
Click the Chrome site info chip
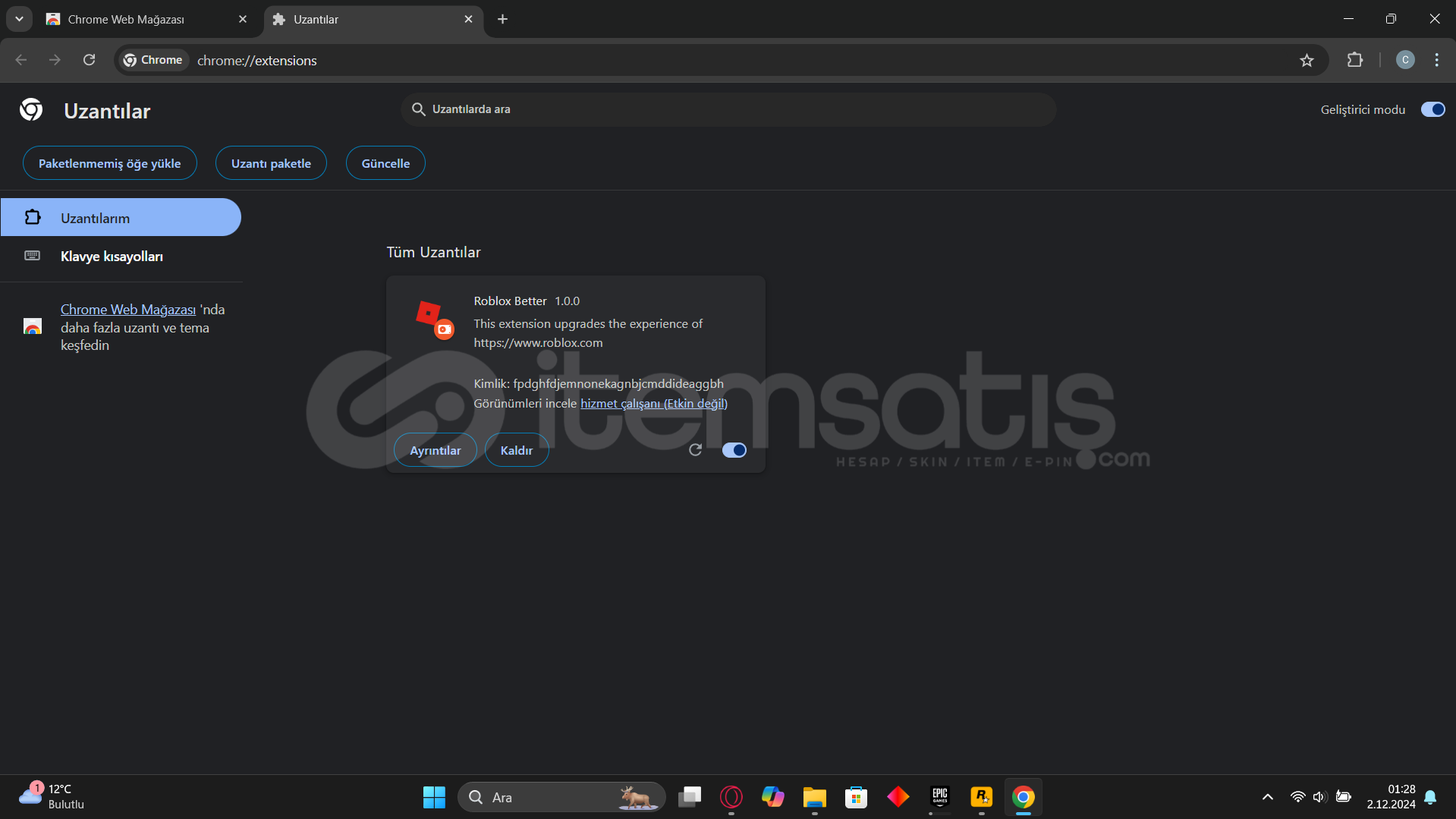[x=153, y=60]
